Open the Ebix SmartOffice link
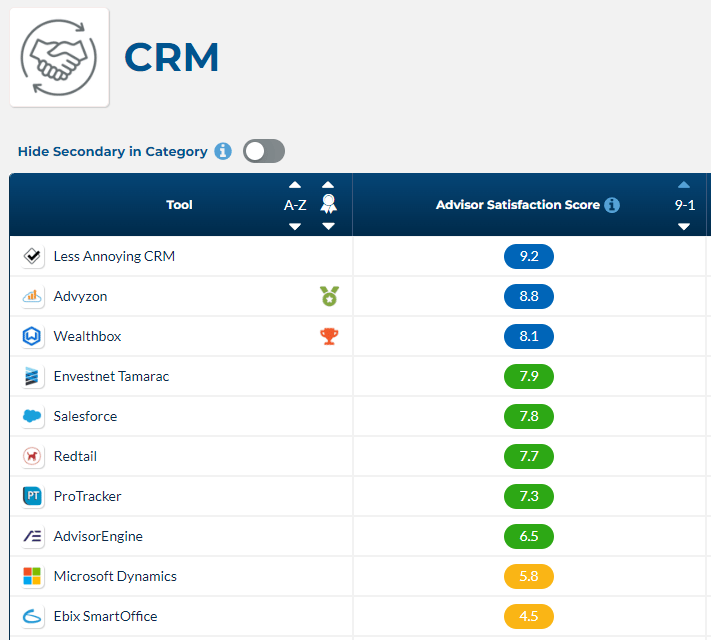The image size is (711, 640). click(105, 616)
